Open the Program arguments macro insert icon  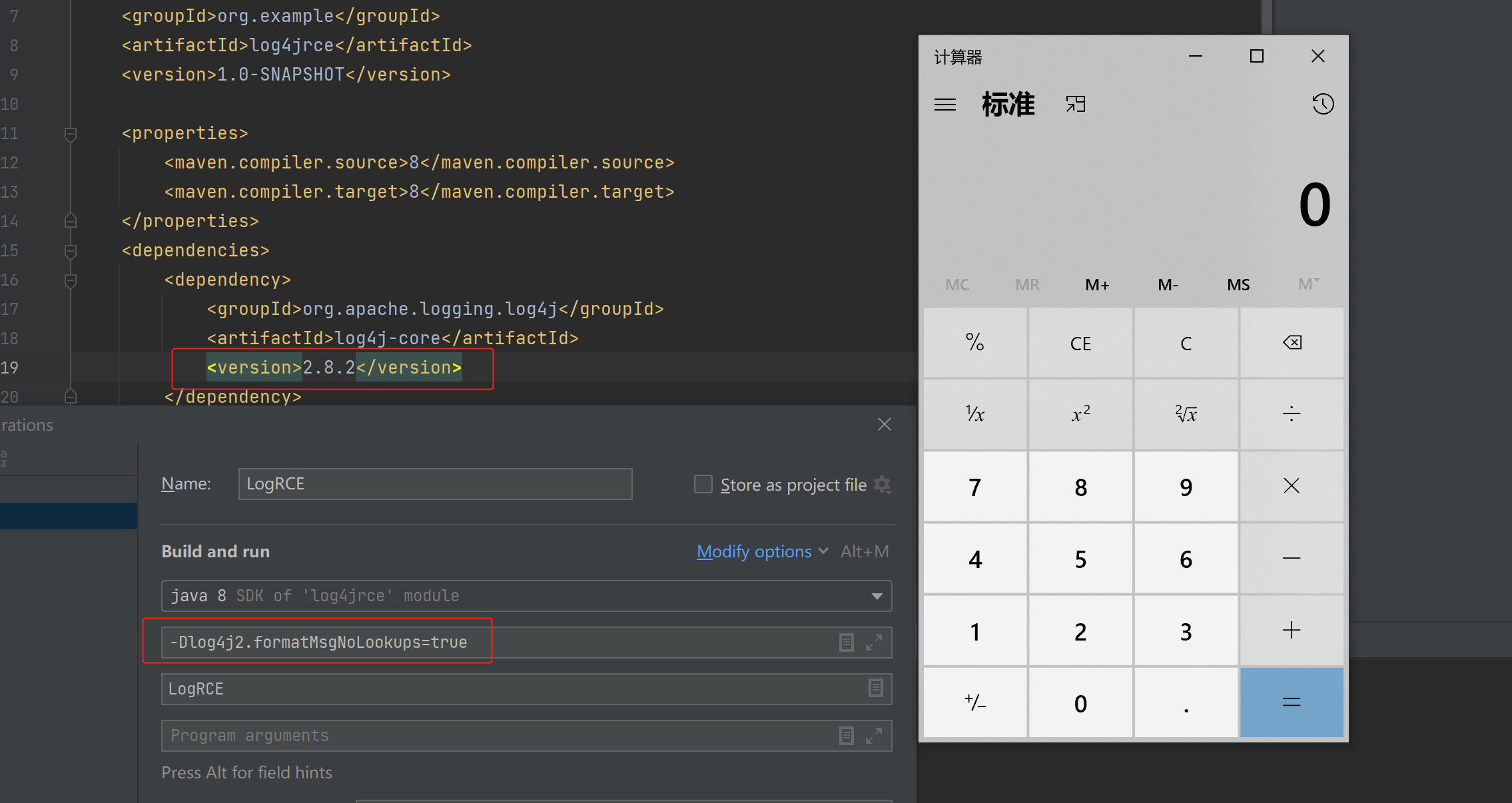pyautogui.click(x=846, y=736)
